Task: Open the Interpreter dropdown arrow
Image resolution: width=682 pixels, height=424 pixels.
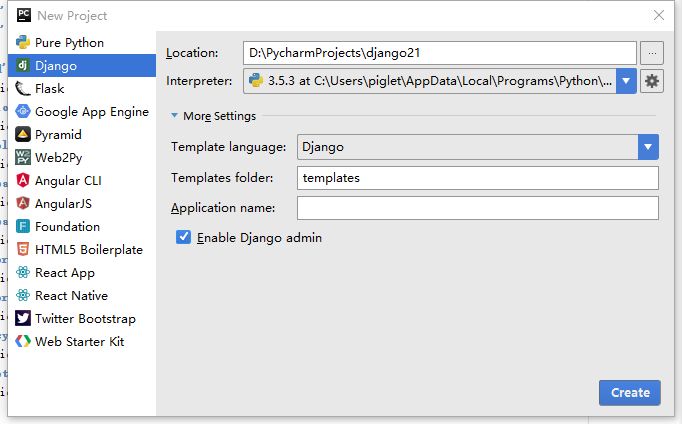Action: coord(626,81)
